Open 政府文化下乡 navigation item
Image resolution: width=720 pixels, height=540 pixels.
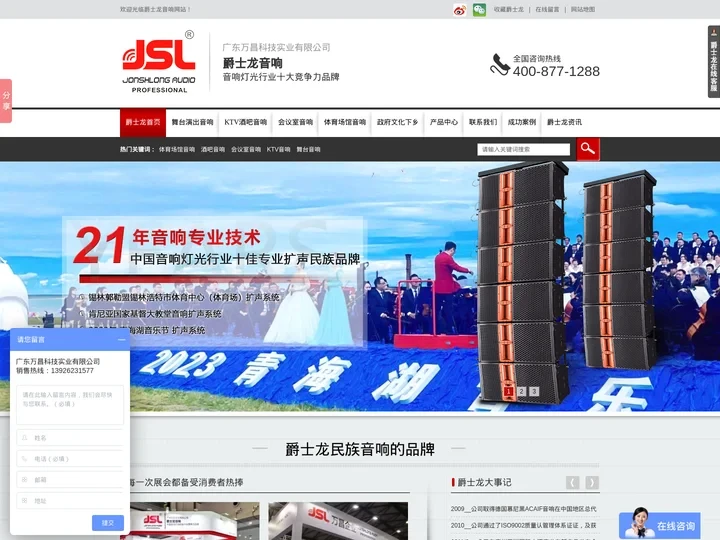coord(398,122)
